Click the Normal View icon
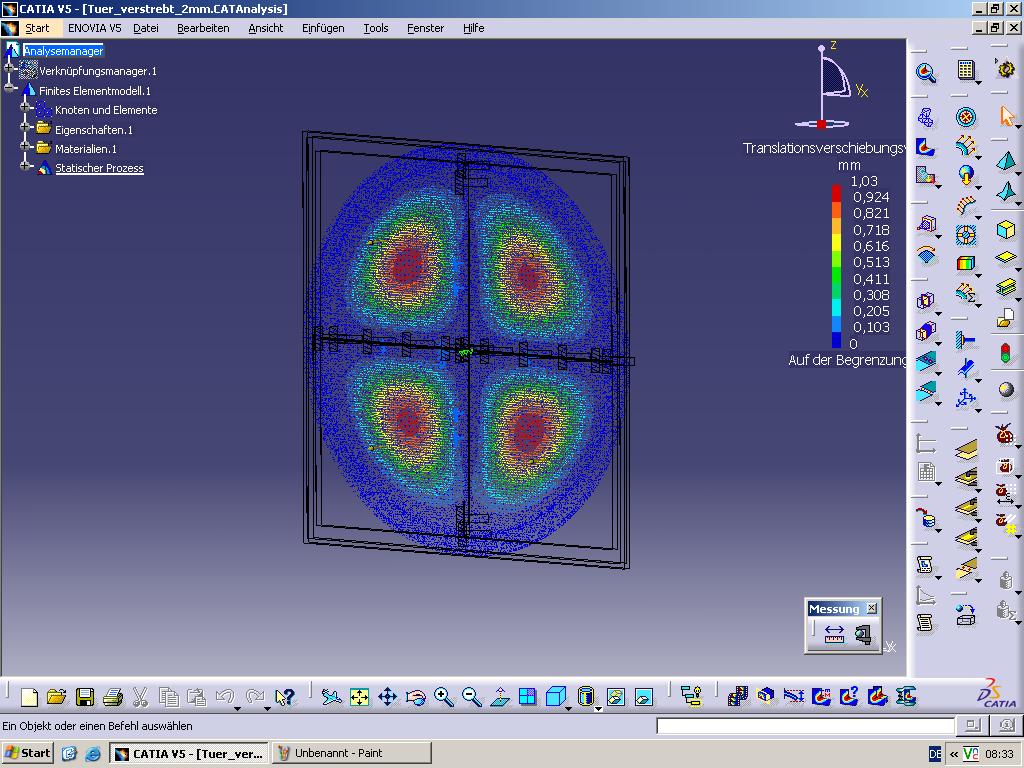 pos(500,697)
